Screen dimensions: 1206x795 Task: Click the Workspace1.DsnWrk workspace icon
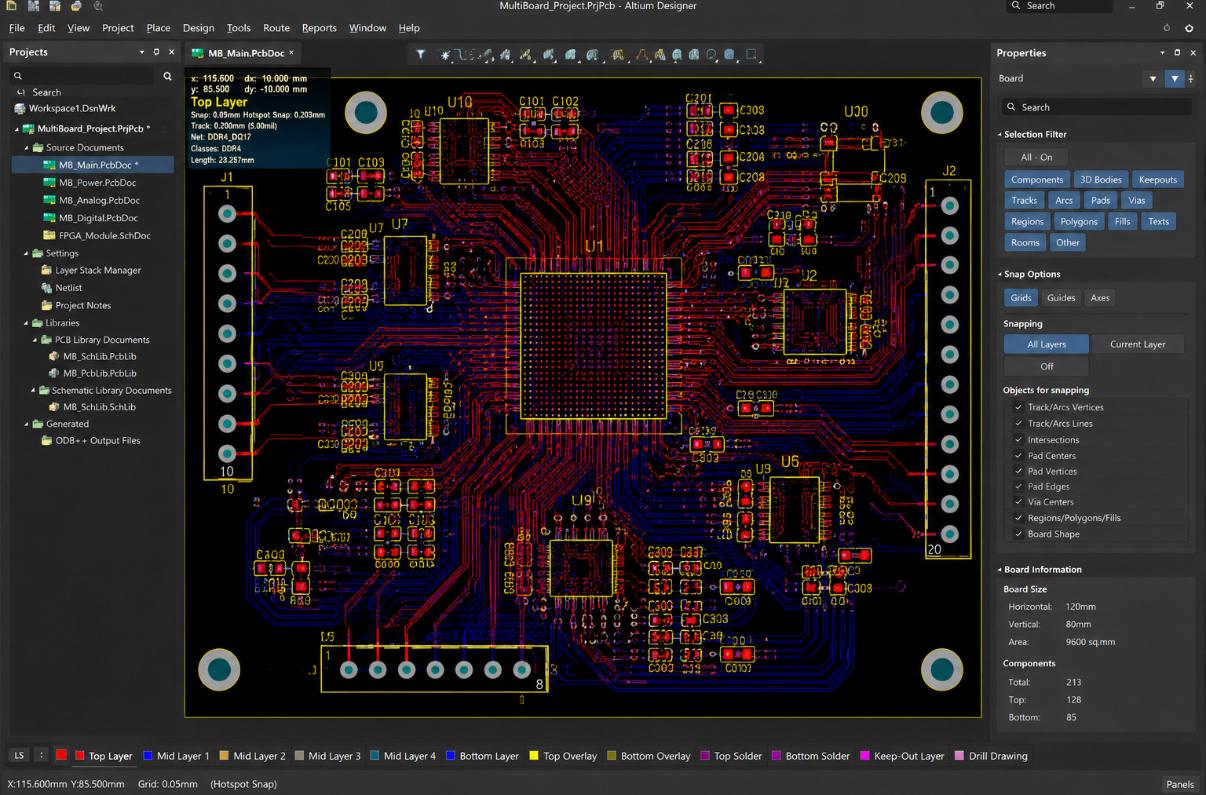[19, 108]
